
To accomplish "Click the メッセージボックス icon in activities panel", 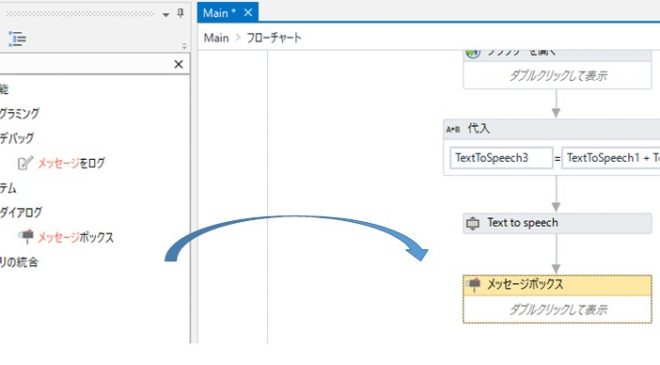I will [26, 237].
